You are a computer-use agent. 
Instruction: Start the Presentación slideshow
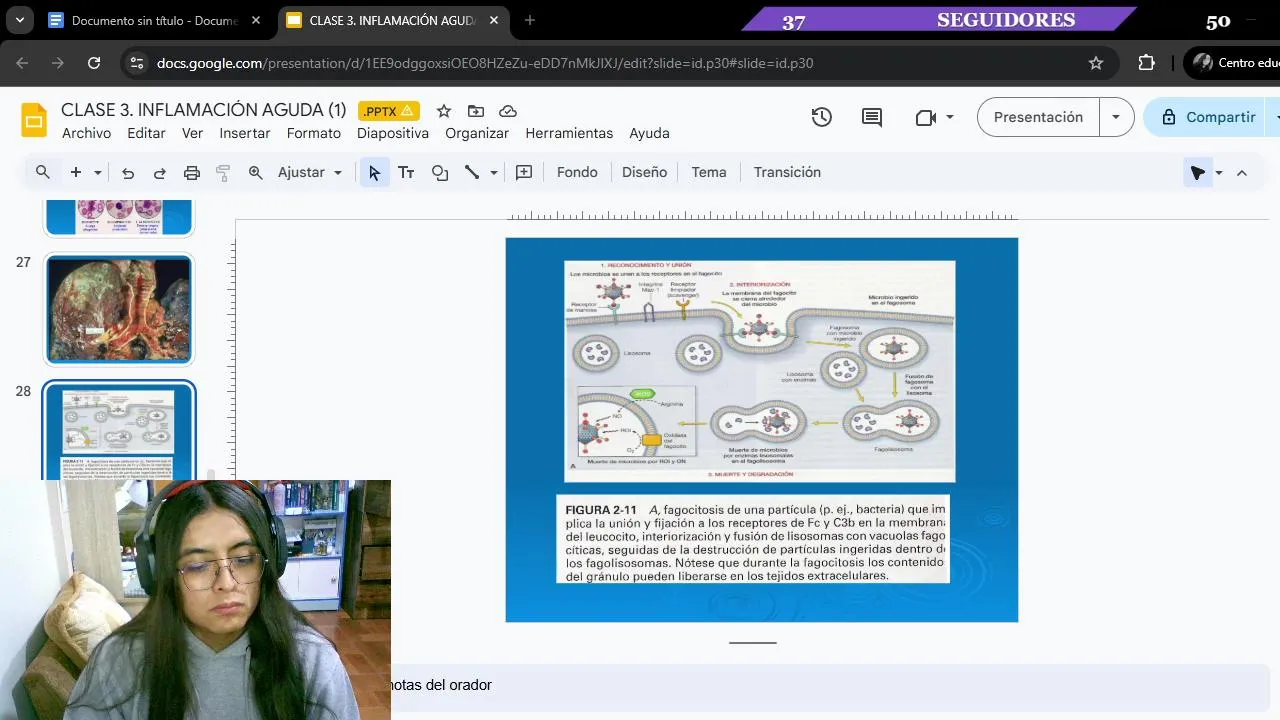[x=1038, y=117]
